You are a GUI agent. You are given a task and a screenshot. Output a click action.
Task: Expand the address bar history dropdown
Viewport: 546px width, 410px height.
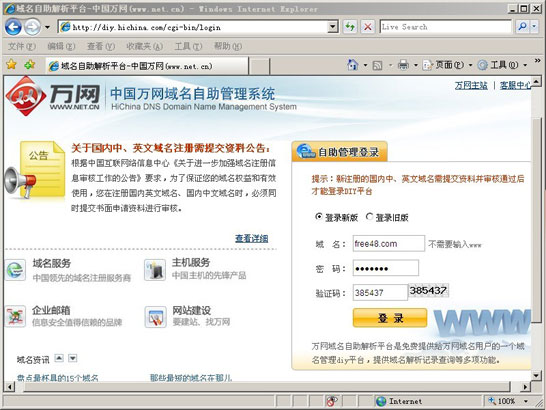click(x=333, y=27)
